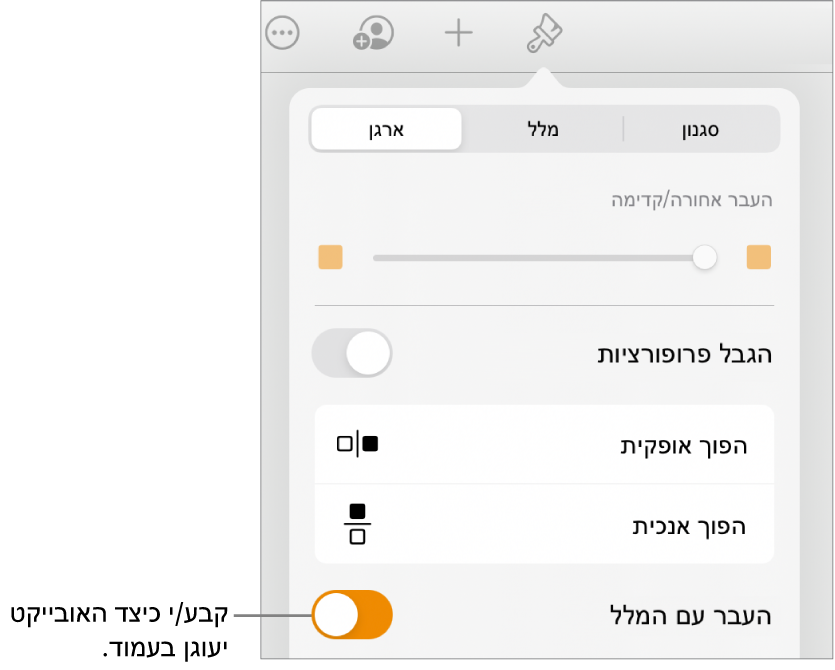Enable the הגבל פרופורציות switch
Image resolution: width=835 pixels, height=670 pixels.
(352, 353)
